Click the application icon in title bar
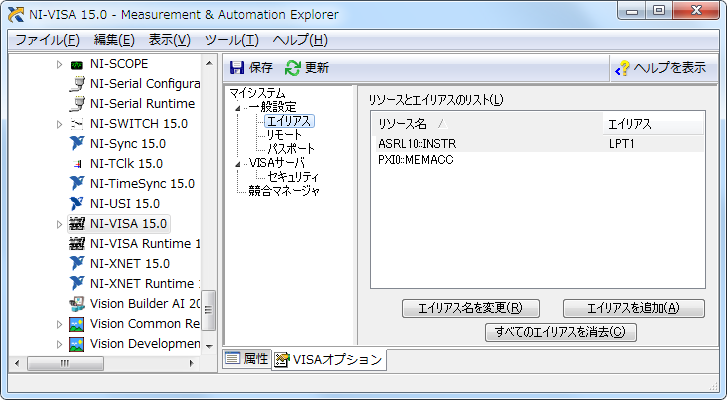 click(16, 14)
